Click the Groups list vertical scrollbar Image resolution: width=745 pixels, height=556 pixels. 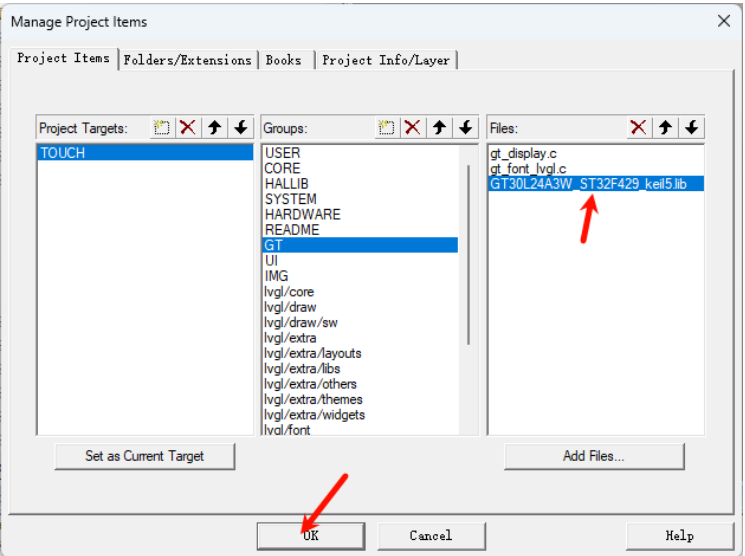point(468,254)
